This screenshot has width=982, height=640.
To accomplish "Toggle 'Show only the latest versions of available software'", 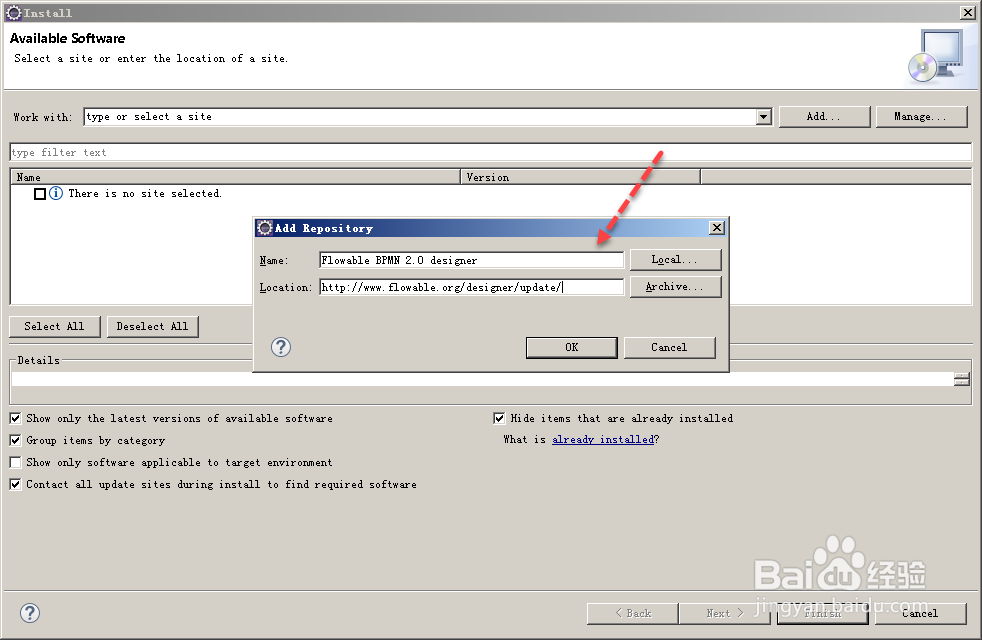I will click(16, 418).
